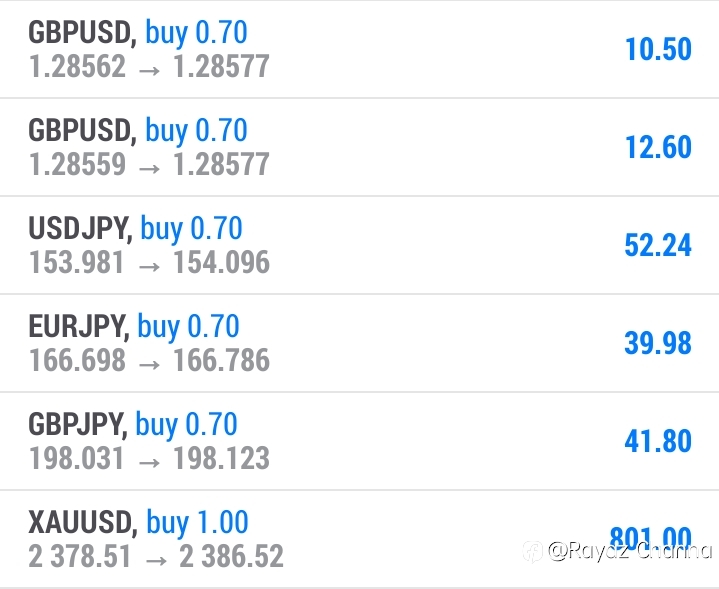719x589 pixels.
Task: Click the 153.981 → 154.096 price line
Action: 149,262
